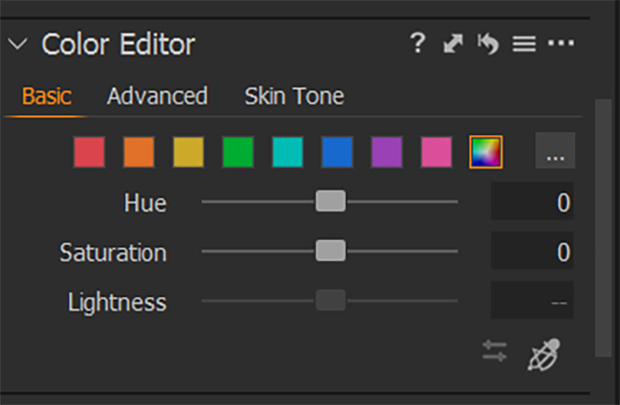Click the swap arrows icon near eyedropper

pyautogui.click(x=494, y=351)
